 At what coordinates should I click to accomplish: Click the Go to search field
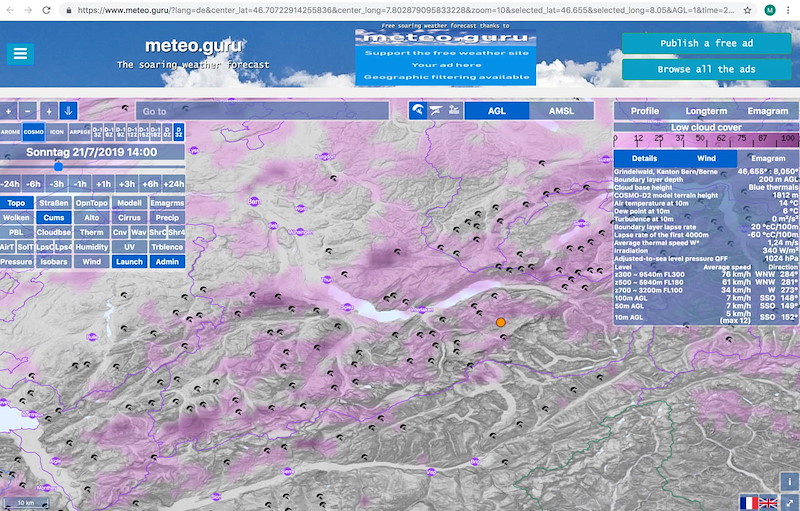pyautogui.click(x=260, y=111)
